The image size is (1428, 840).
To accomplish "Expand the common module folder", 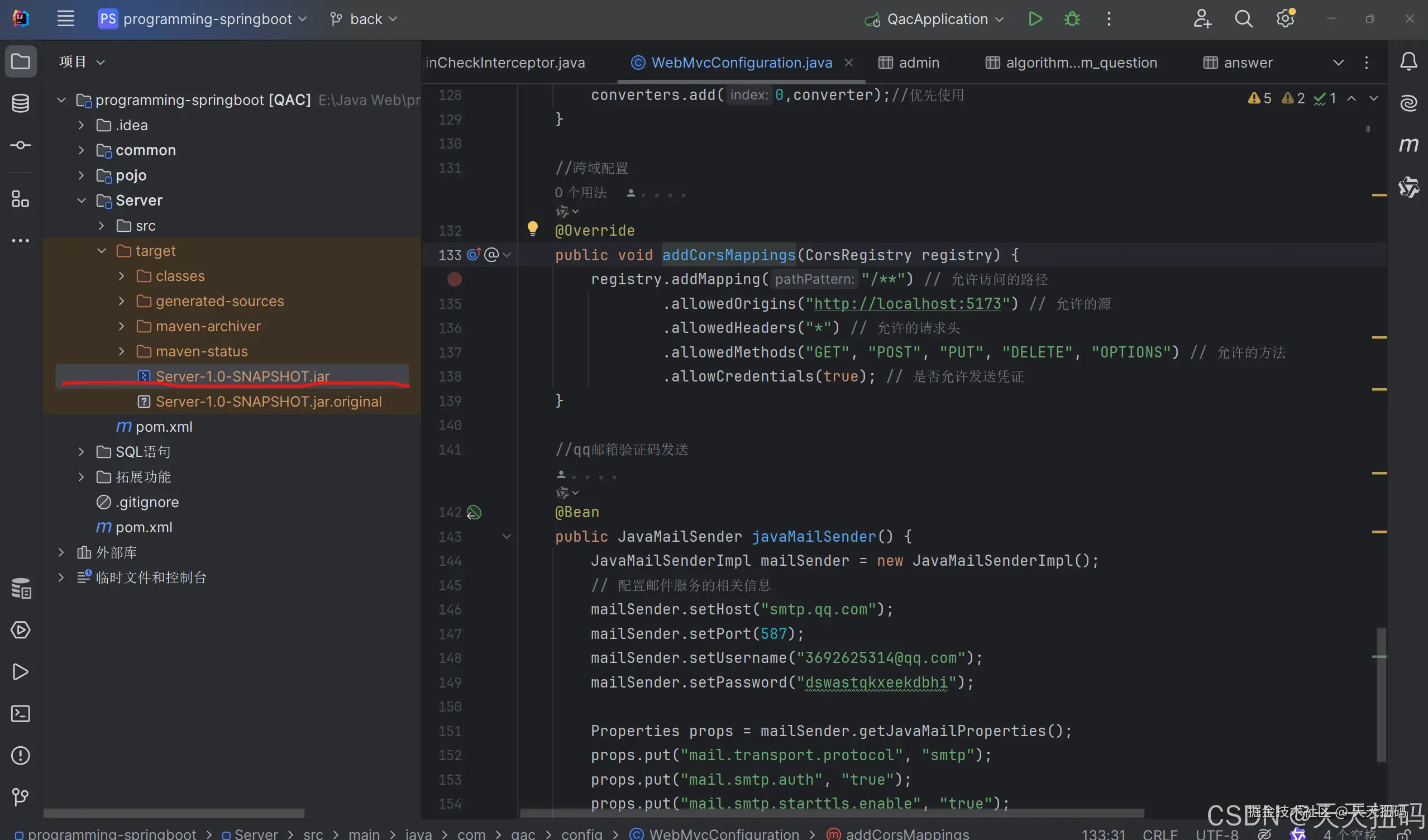I will tap(81, 150).
